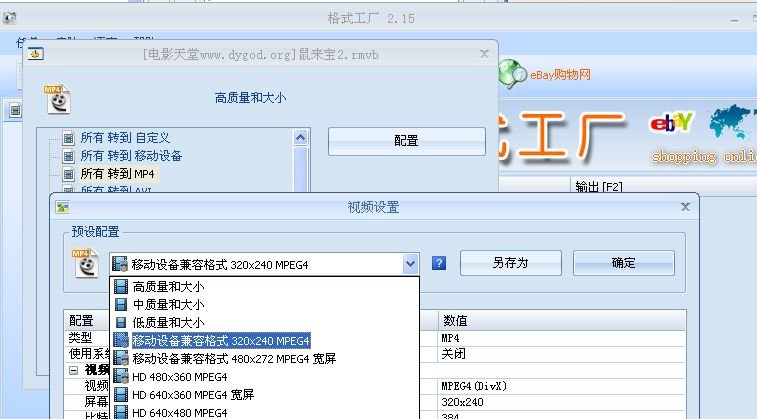The image size is (757, 419).
Task: Select tree item 所有 转到 自定义
Action: [125, 138]
